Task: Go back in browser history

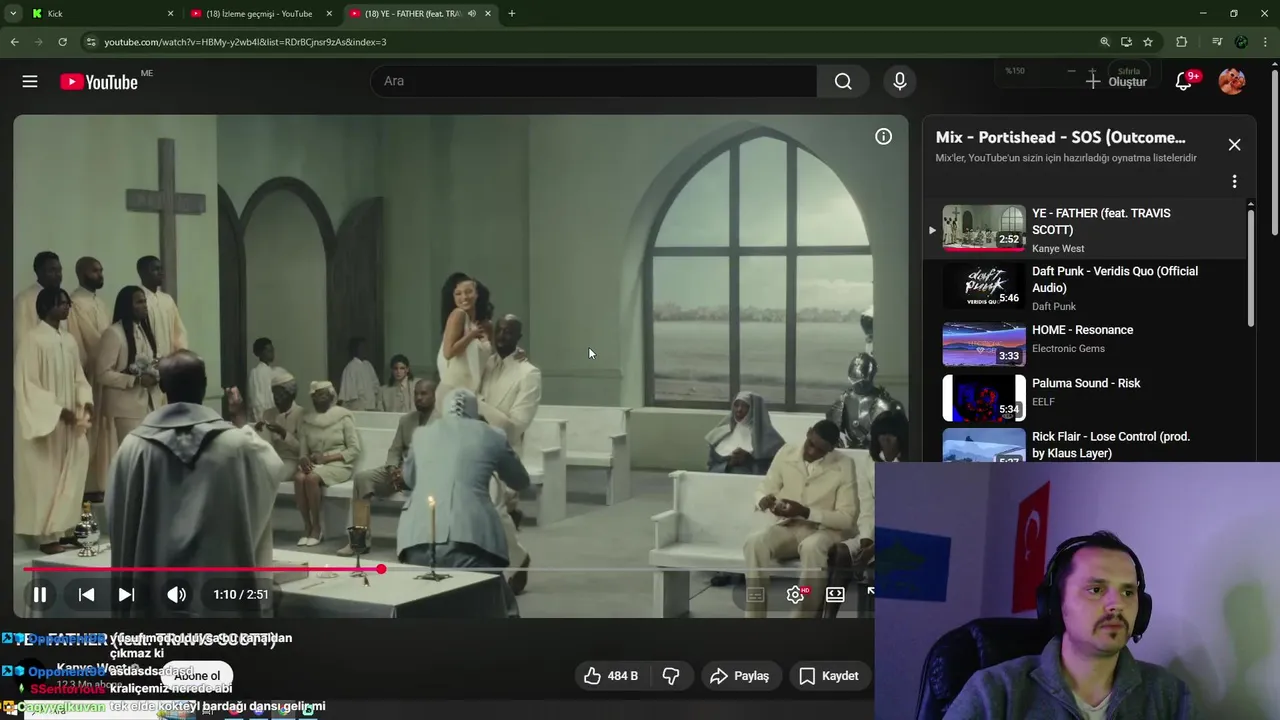Action: pos(14,42)
